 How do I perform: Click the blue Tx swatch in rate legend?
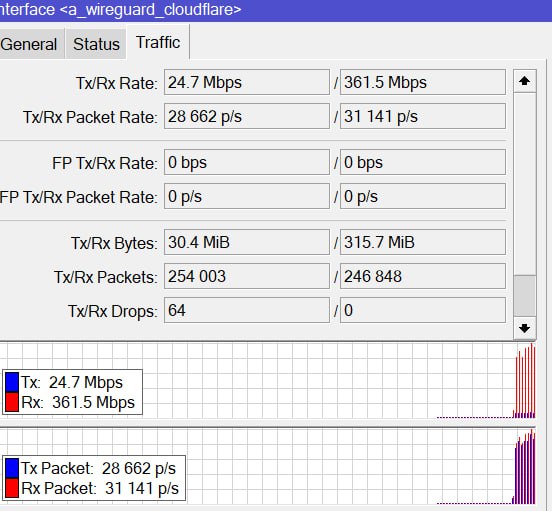[x=12, y=383]
